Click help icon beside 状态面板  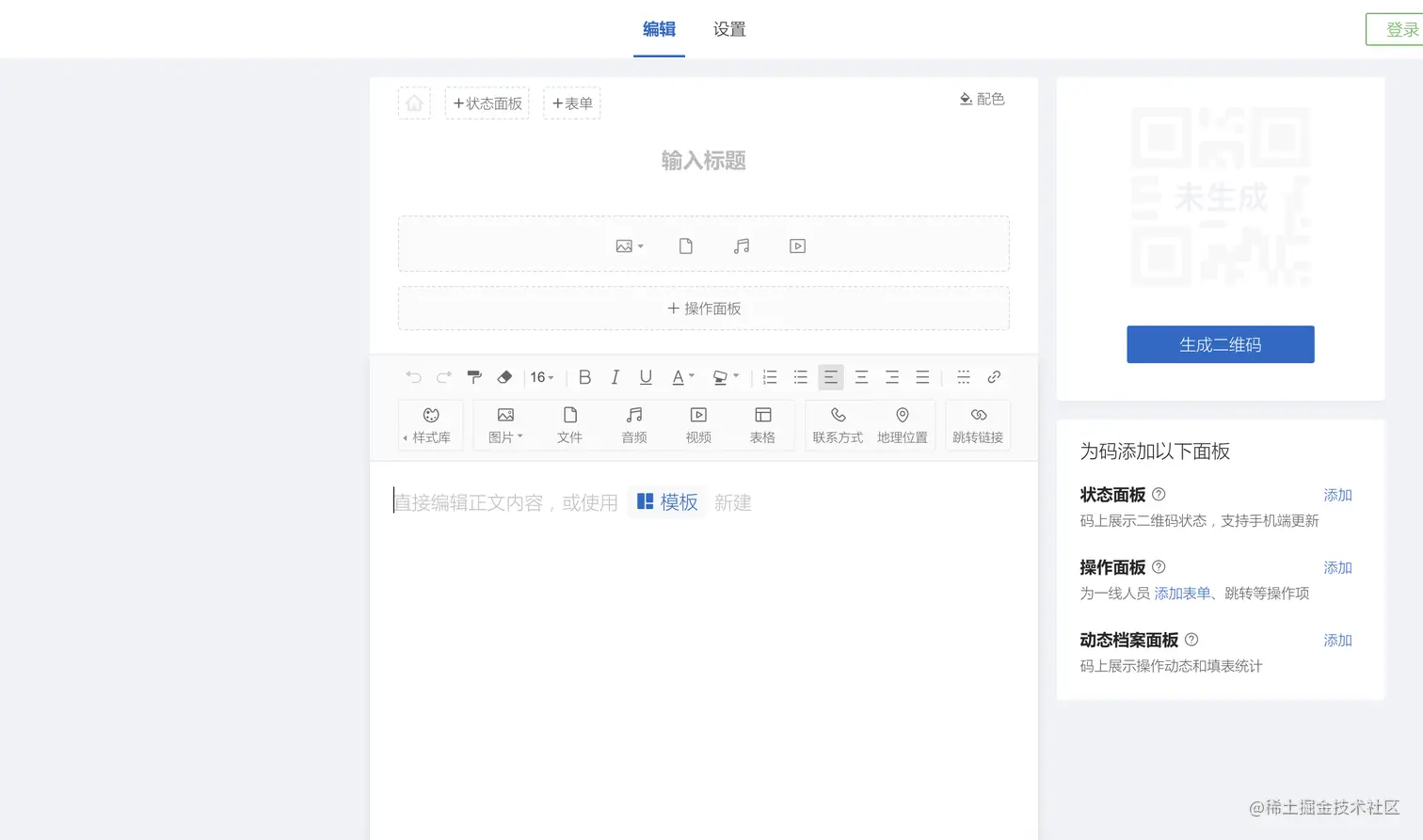[x=1159, y=494]
